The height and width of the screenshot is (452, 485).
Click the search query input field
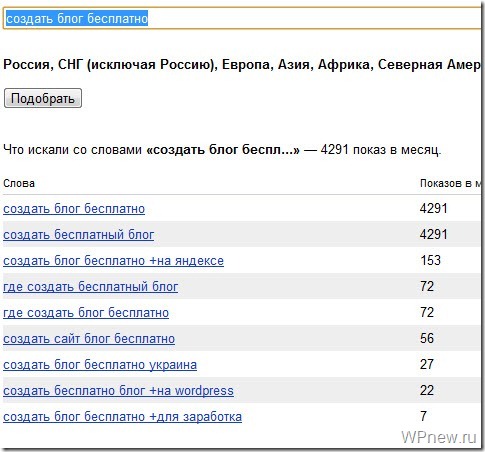(242, 18)
